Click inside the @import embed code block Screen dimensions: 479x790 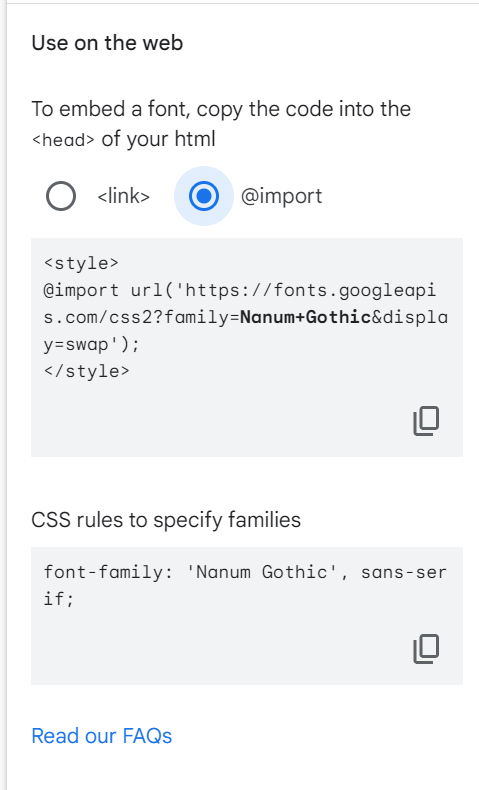point(247,348)
